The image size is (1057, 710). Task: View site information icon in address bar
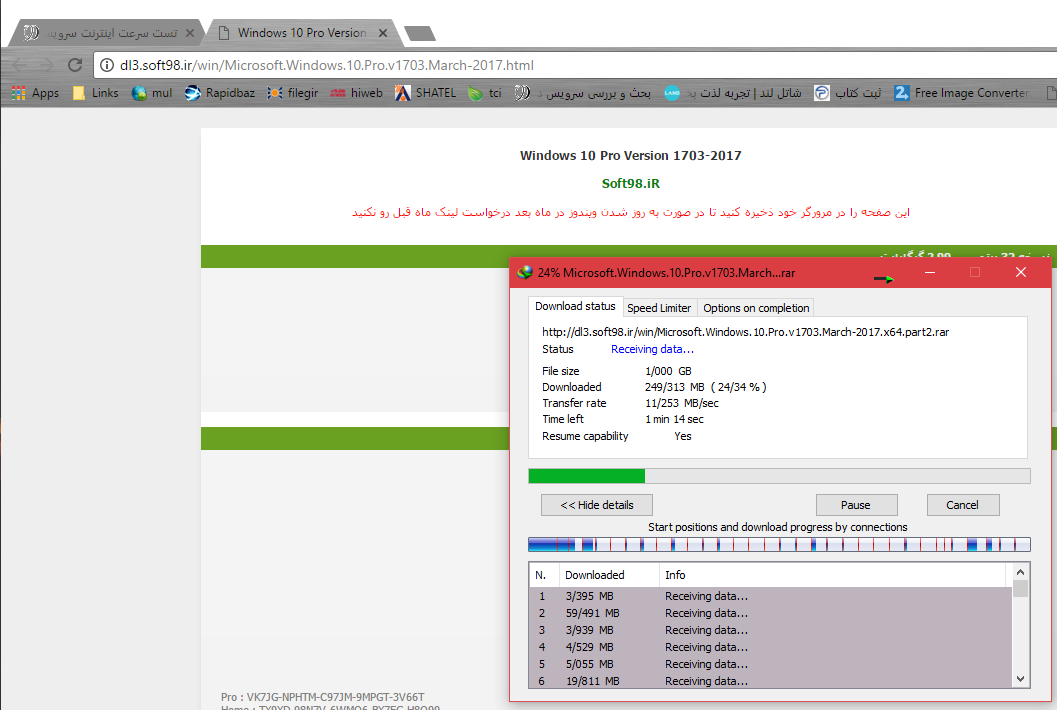107,65
